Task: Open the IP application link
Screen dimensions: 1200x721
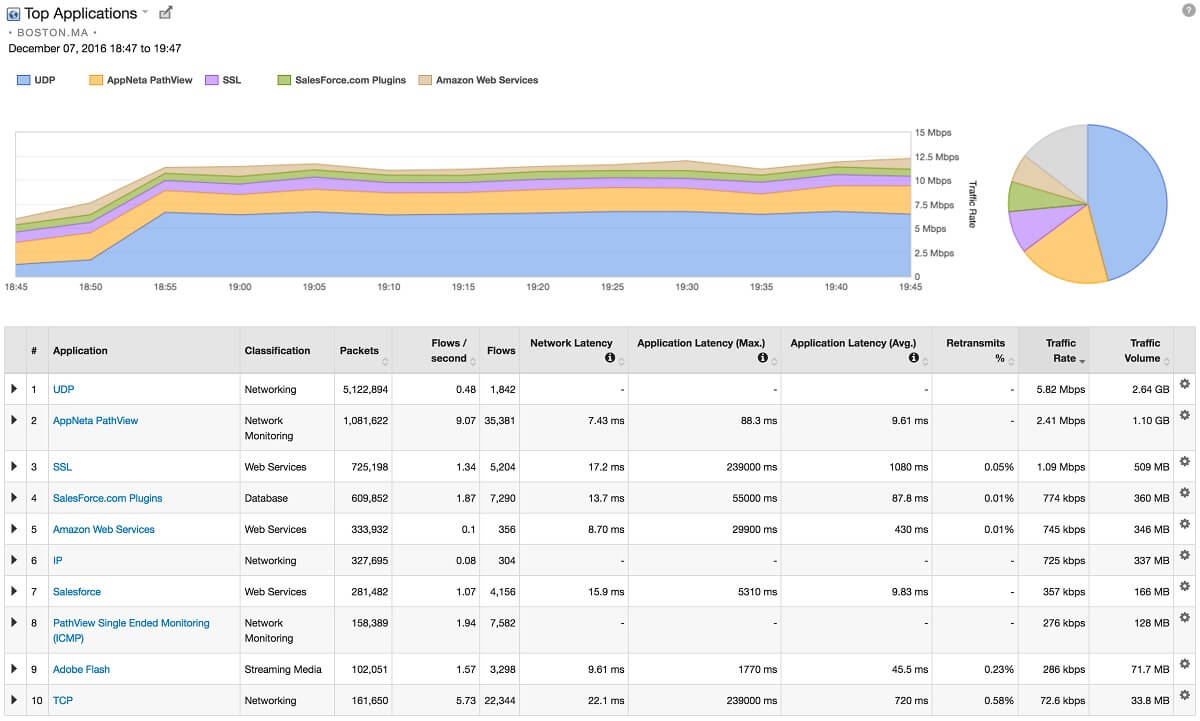Action: point(57,560)
